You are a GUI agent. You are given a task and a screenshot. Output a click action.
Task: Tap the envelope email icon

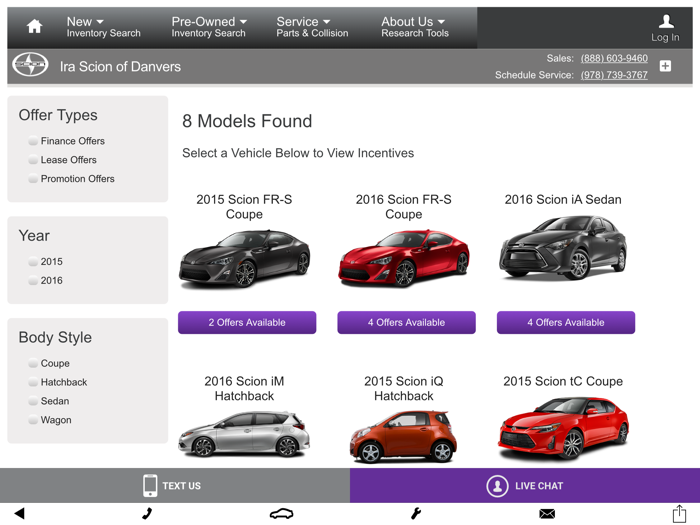click(547, 514)
